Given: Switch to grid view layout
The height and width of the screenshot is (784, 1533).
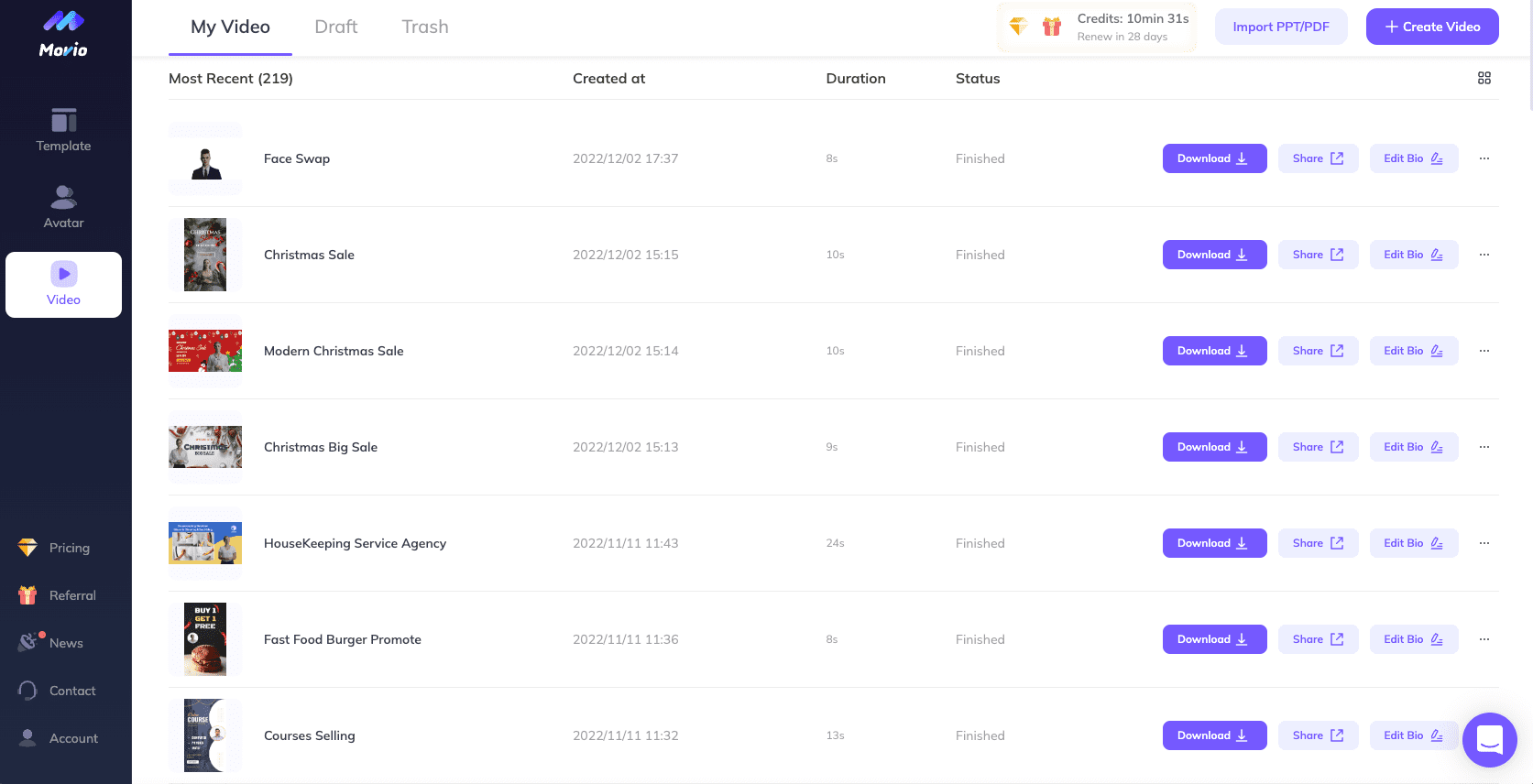Looking at the screenshot, I should tap(1484, 79).
